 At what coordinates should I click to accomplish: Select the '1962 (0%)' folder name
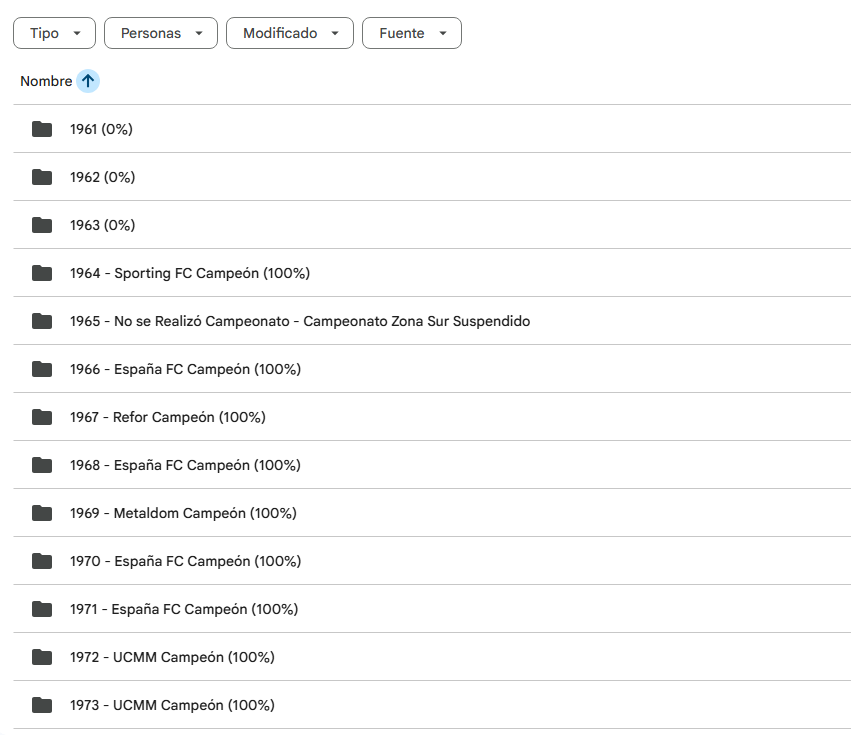click(x=103, y=177)
